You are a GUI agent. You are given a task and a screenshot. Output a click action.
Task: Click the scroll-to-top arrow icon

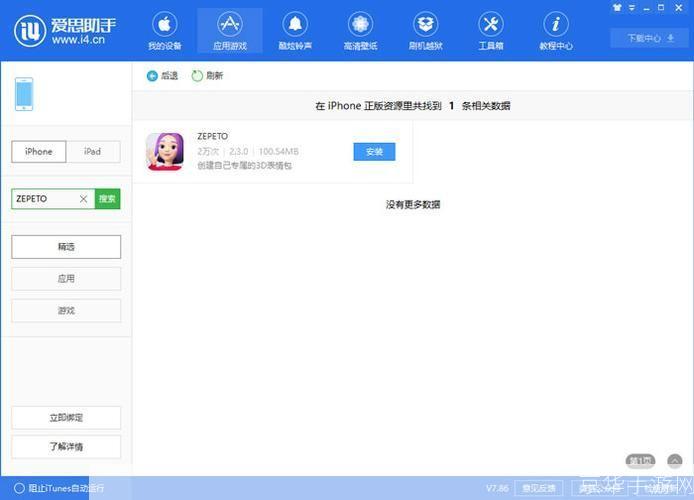coord(675,461)
